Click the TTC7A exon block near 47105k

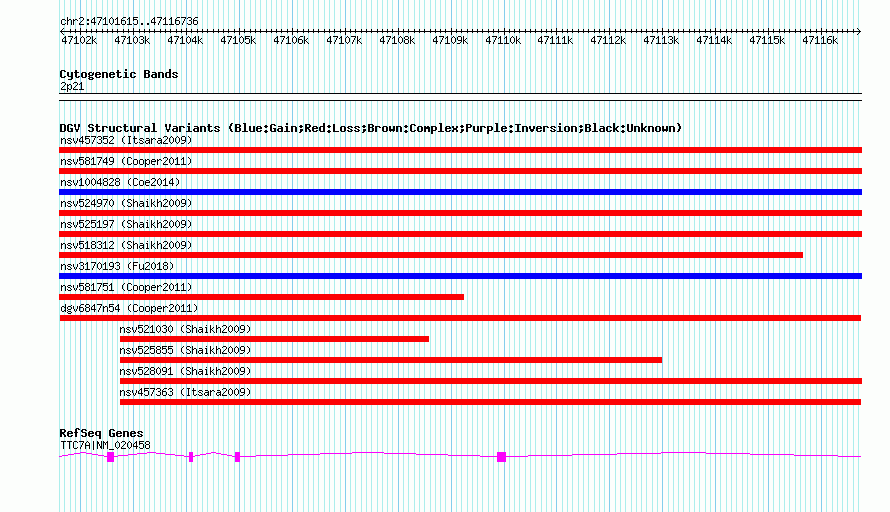[237, 457]
